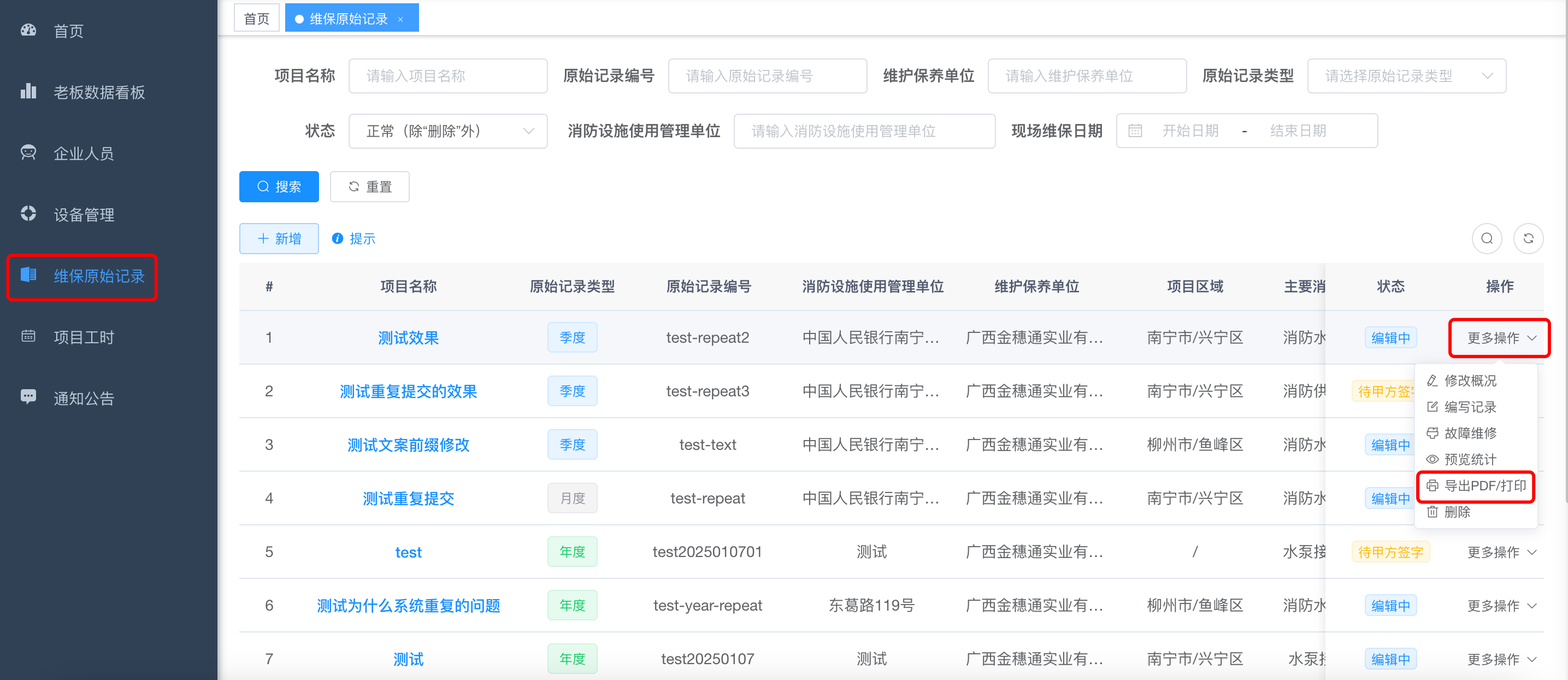Click the 新增 button
This screenshot has width=1568, height=680.
click(279, 239)
